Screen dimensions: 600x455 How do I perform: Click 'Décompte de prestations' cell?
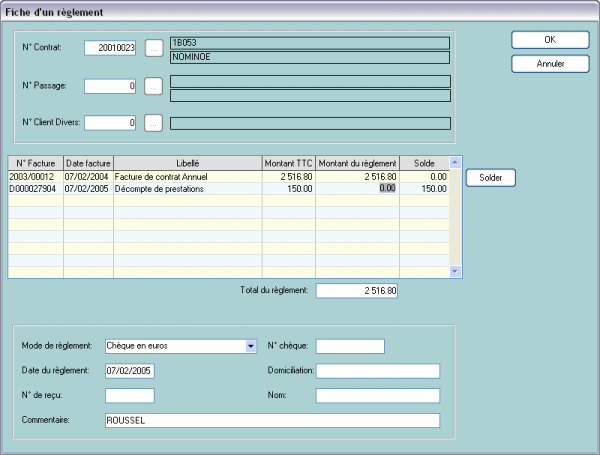(188, 189)
